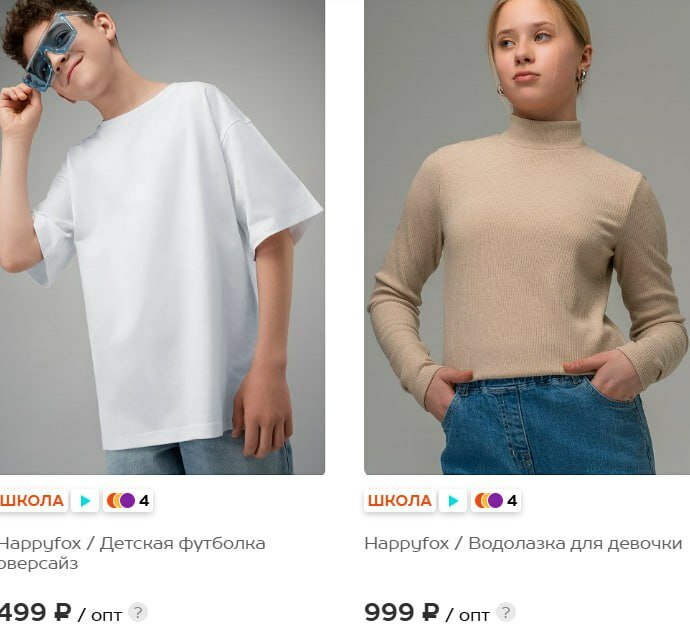The width and height of the screenshot is (690, 627).
Task: Show the 4 color options for the turtleneck
Action: (x=496, y=501)
